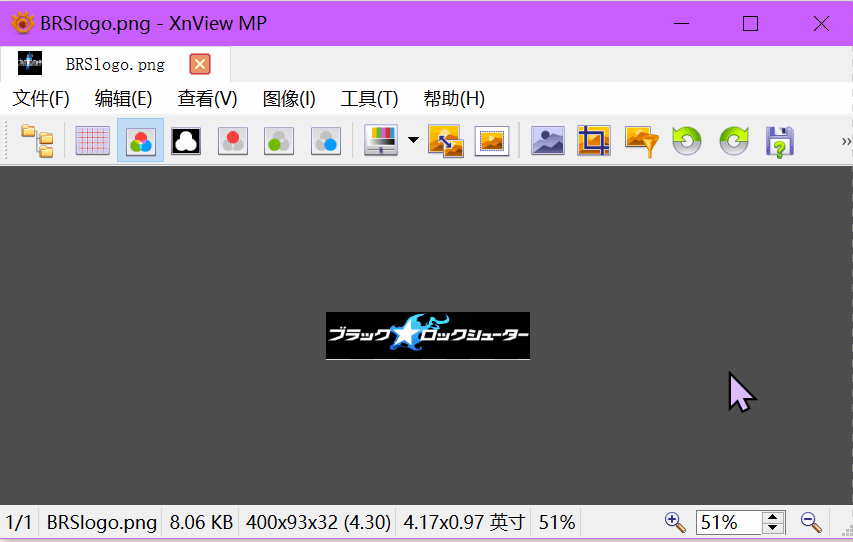Click the purple landscape picture icon
The image size is (853, 542).
tap(547, 141)
